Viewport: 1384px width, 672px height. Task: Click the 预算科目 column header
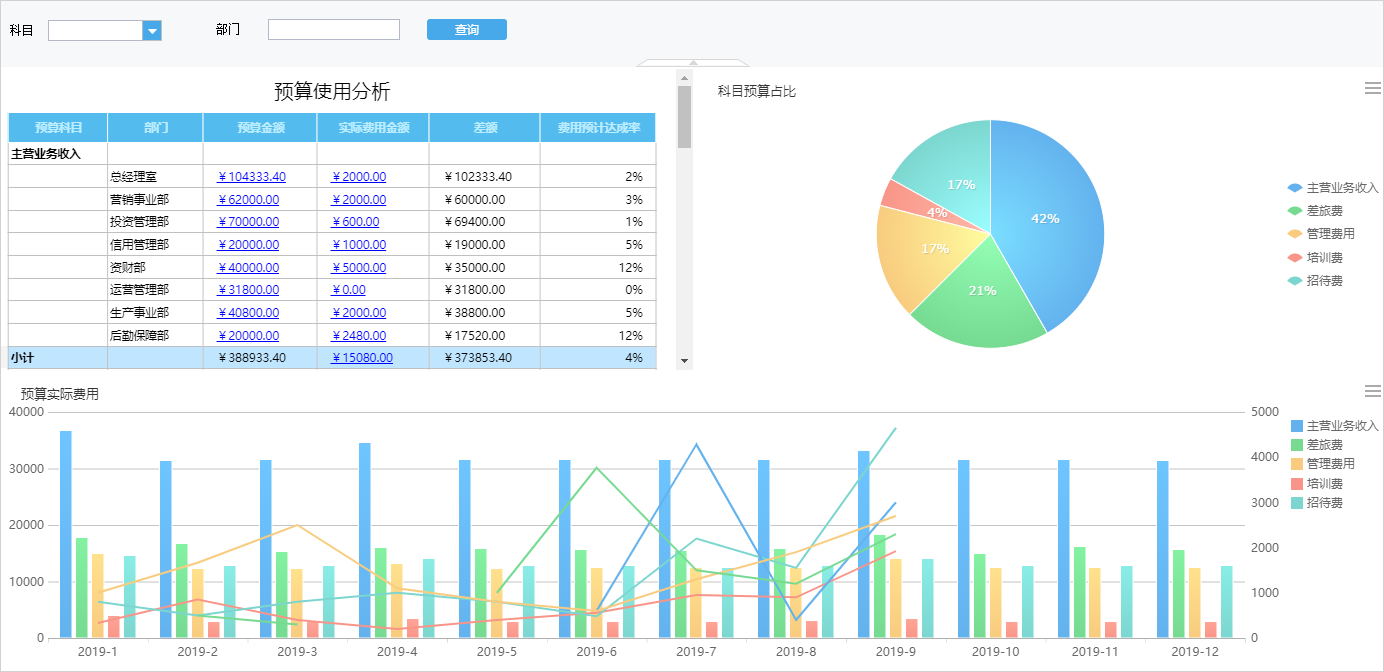59,127
